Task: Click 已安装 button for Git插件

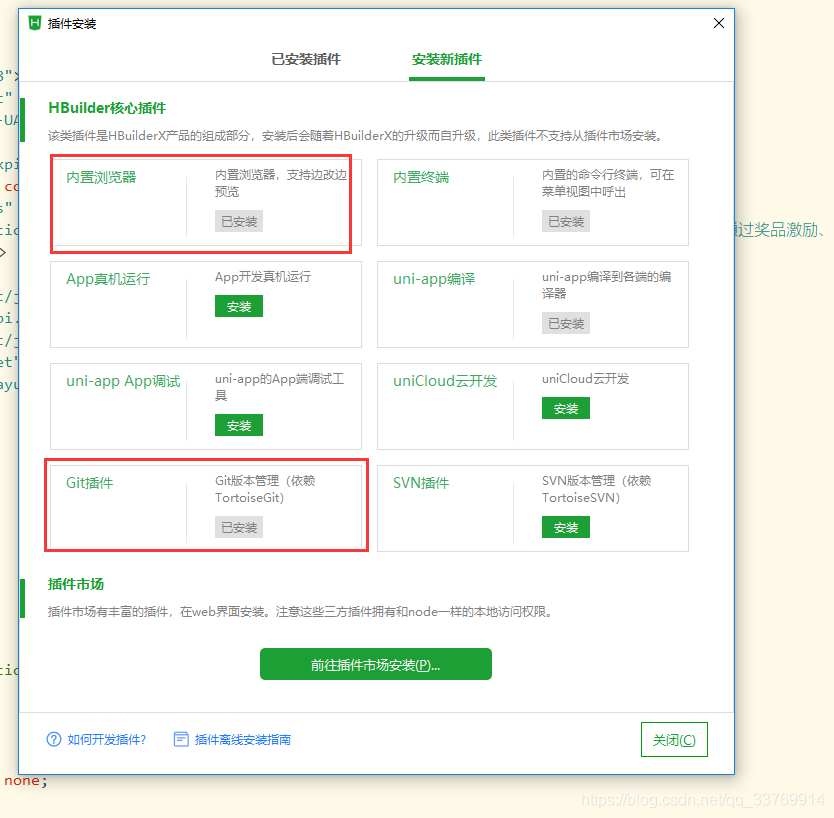Action: [x=239, y=528]
